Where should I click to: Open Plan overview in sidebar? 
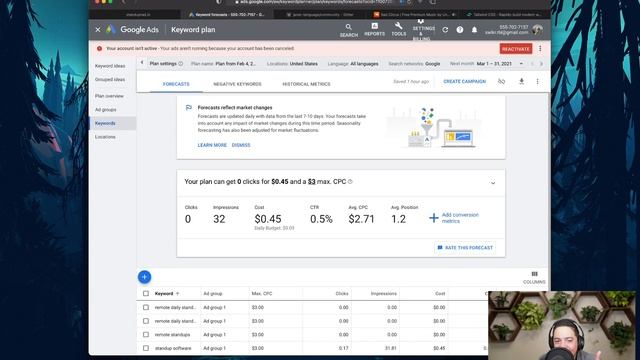[109, 96]
